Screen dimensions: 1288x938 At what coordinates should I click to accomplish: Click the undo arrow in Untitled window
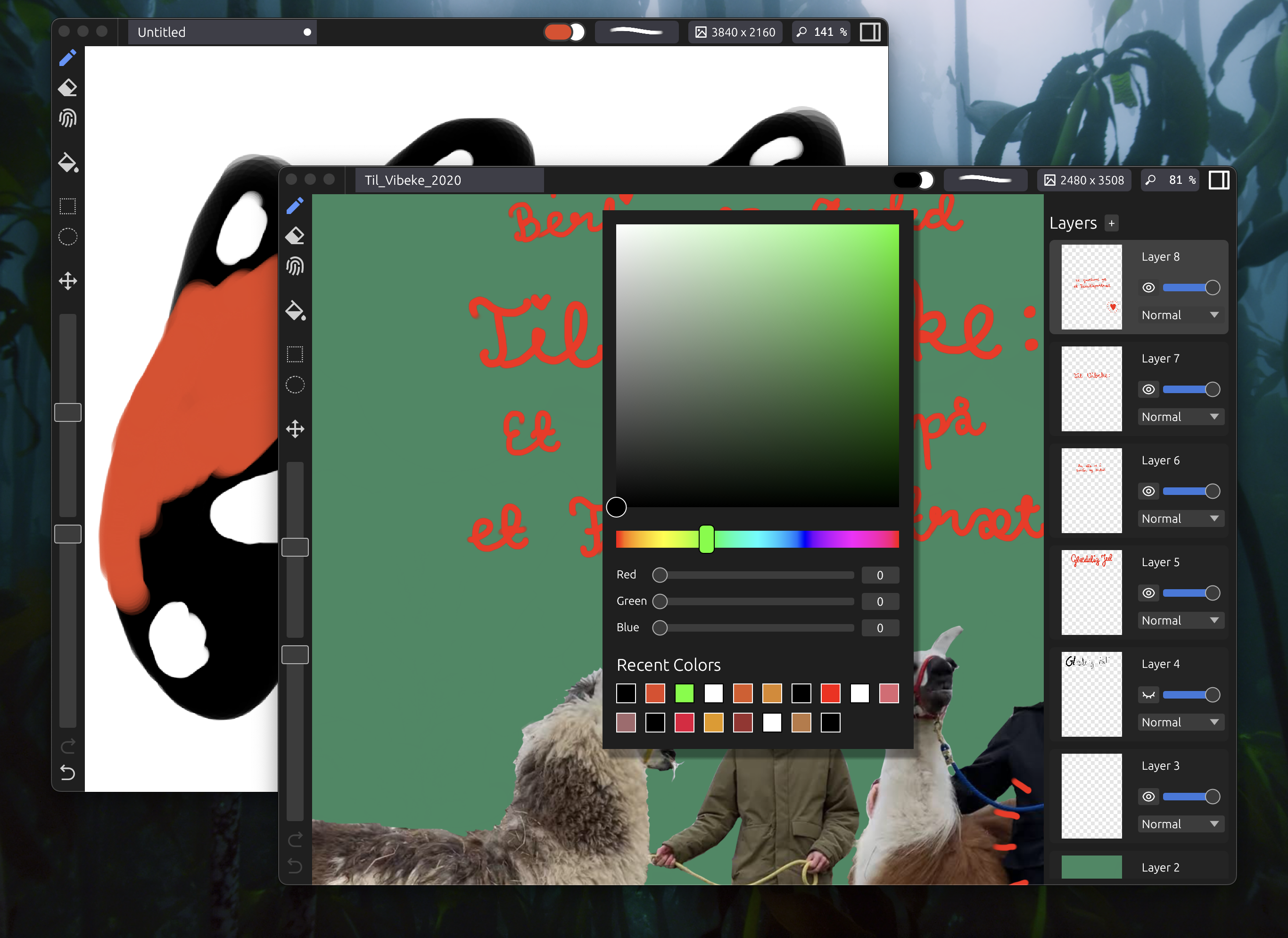click(67, 772)
